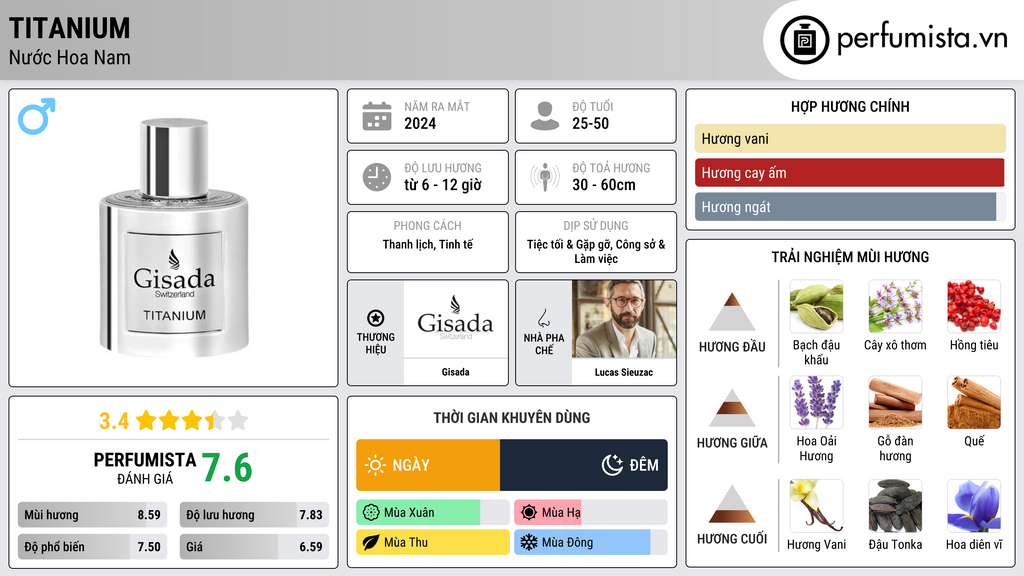This screenshot has width=1024, height=576.
Task: Click the Trải nghiệm mùi hương heading
Action: [850, 257]
